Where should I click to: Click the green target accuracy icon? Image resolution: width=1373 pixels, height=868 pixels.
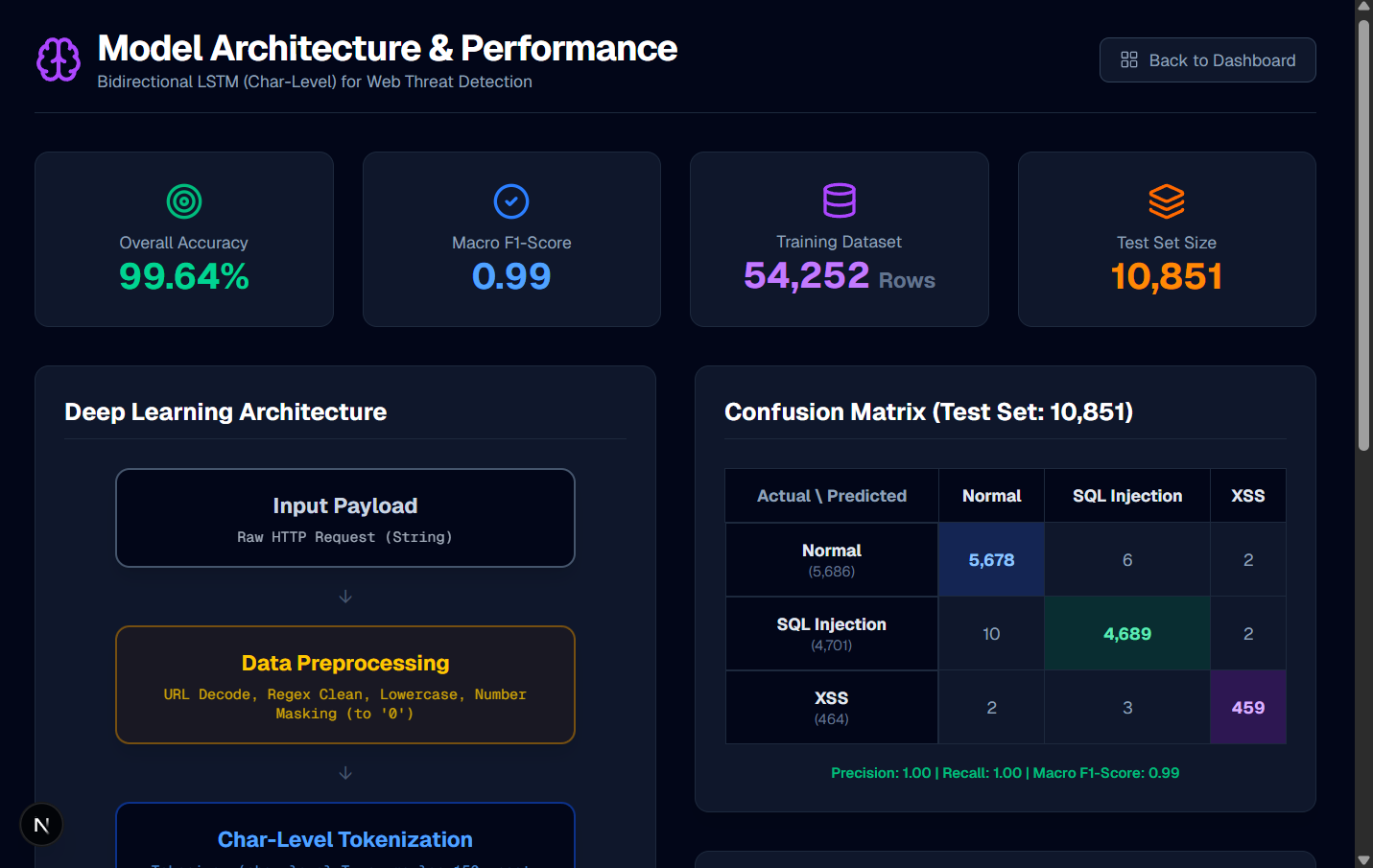click(x=184, y=201)
